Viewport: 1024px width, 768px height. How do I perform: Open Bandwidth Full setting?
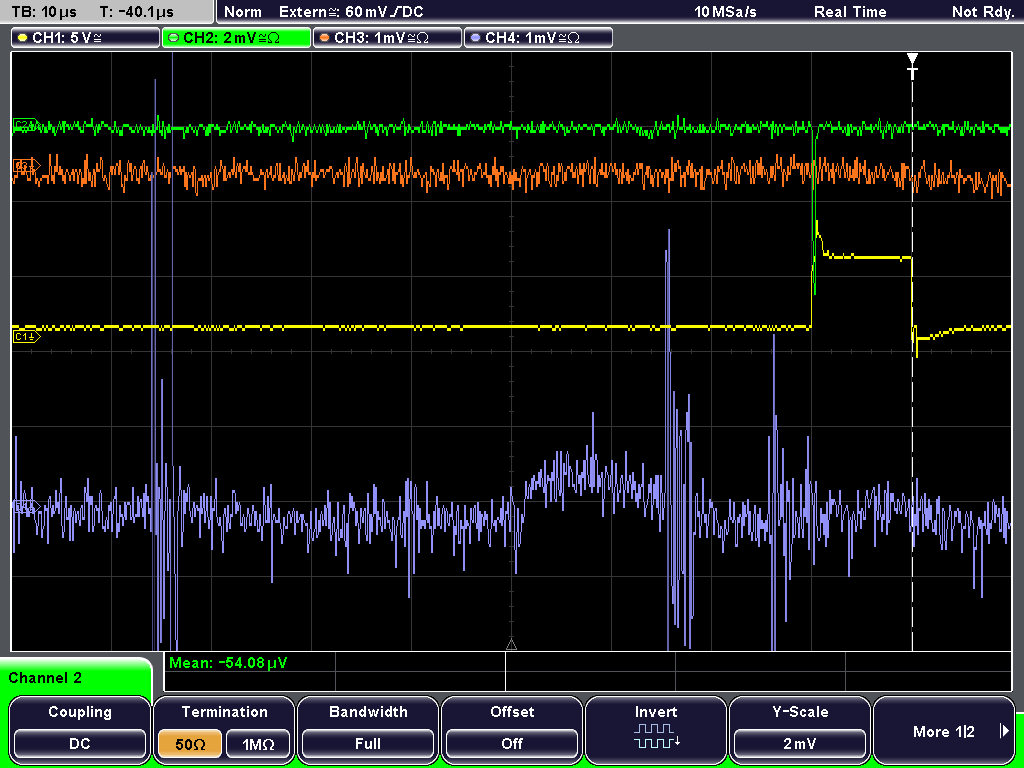pos(368,729)
